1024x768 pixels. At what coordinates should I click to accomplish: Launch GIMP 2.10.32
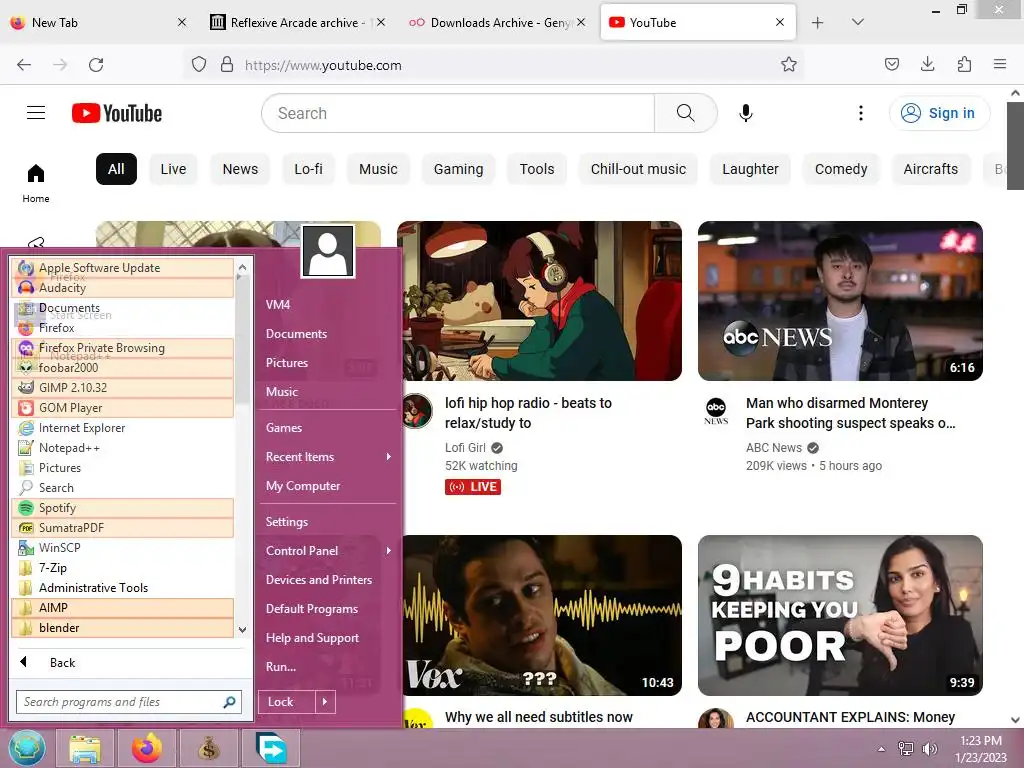point(123,388)
